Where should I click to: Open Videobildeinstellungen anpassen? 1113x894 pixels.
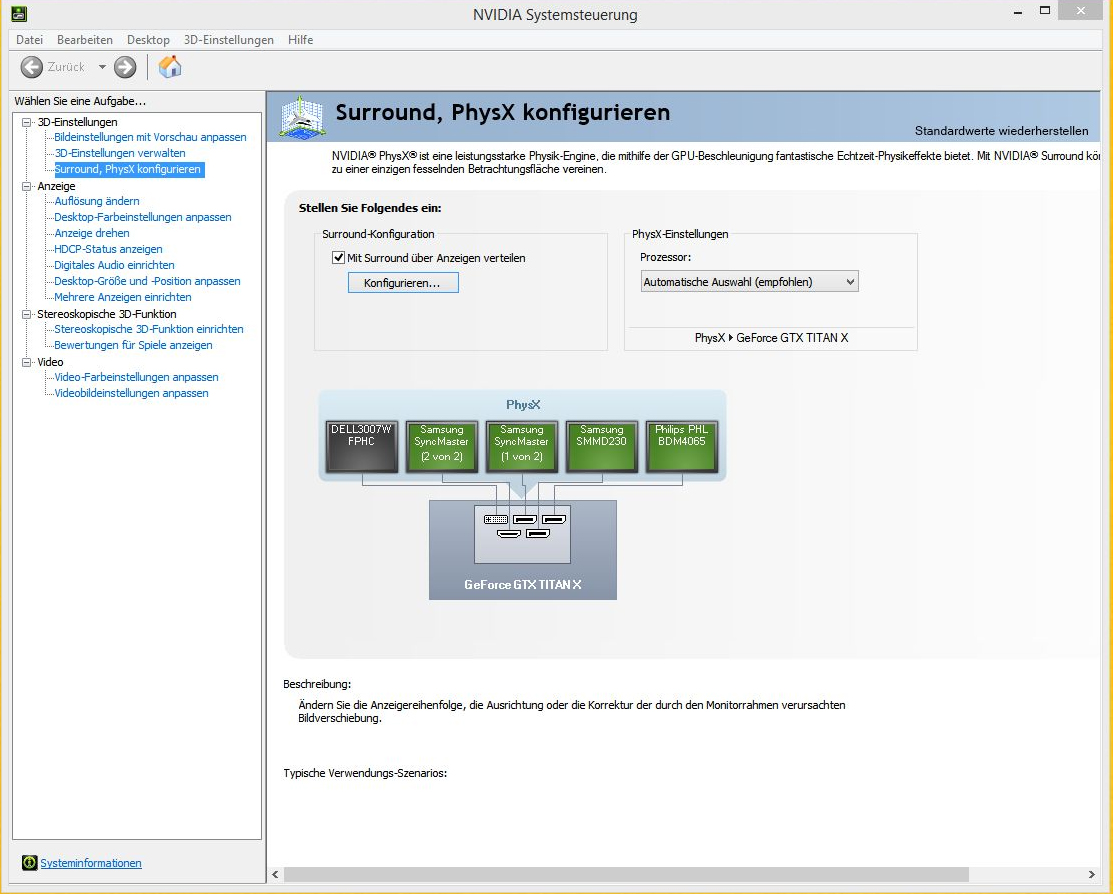click(131, 393)
